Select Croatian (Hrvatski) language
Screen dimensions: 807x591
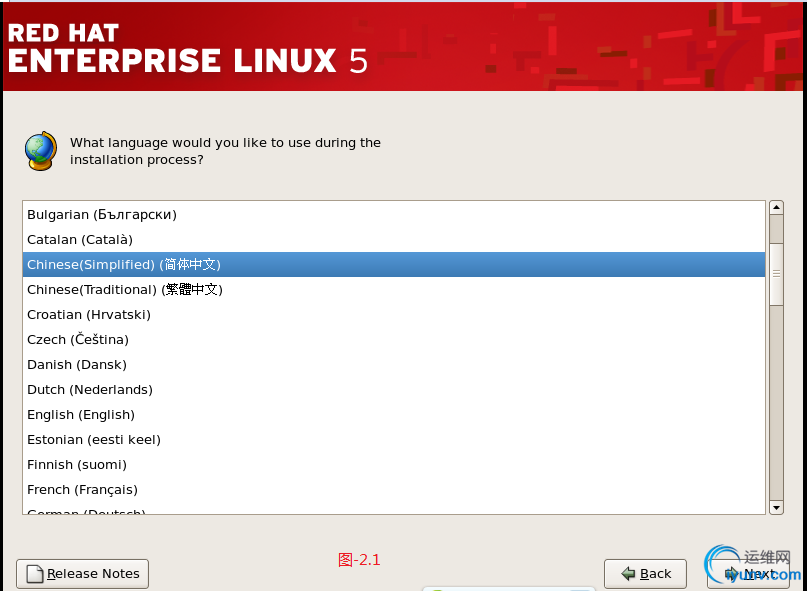tap(89, 314)
